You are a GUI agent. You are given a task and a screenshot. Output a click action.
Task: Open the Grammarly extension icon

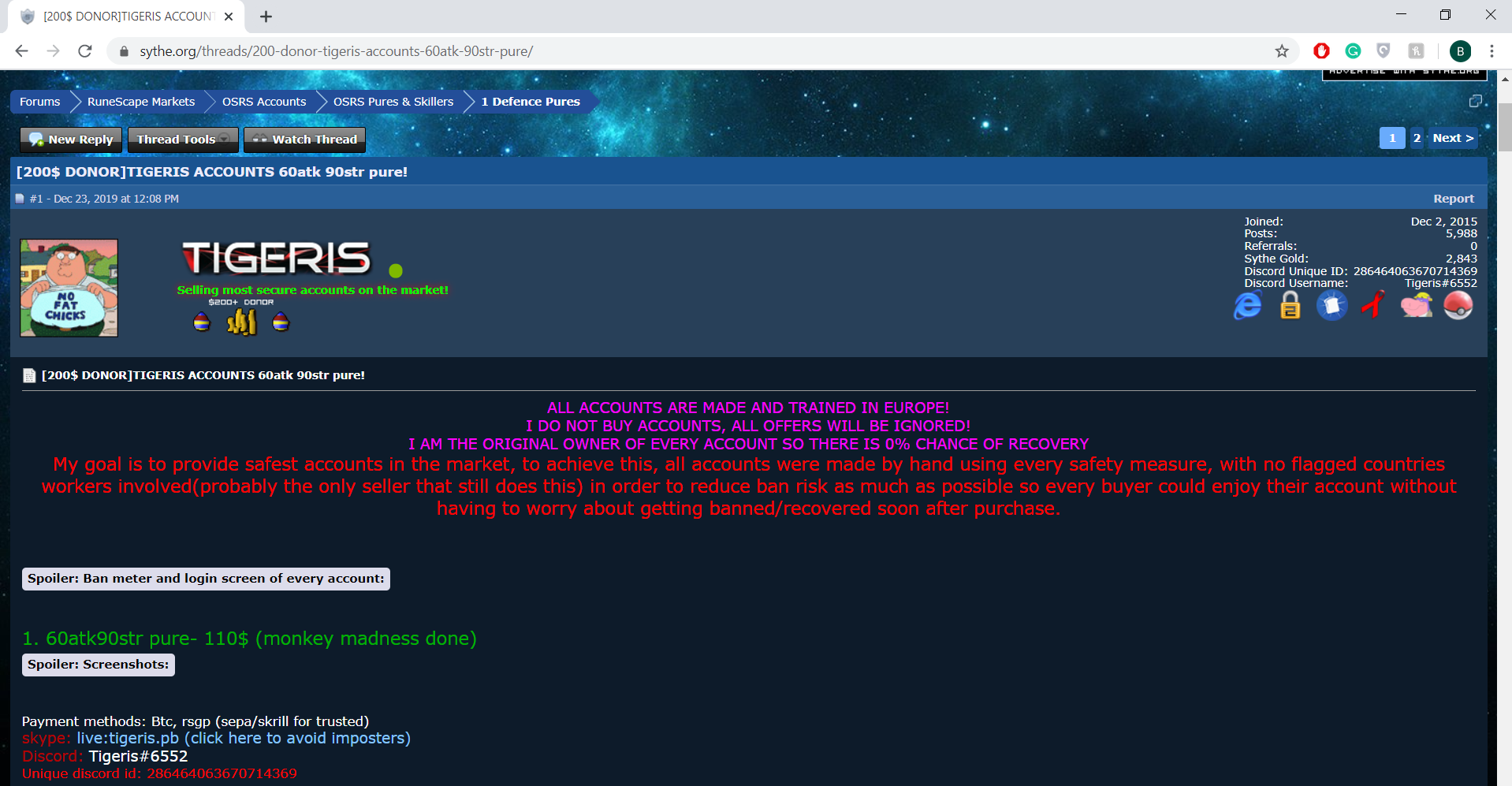pos(1353,50)
